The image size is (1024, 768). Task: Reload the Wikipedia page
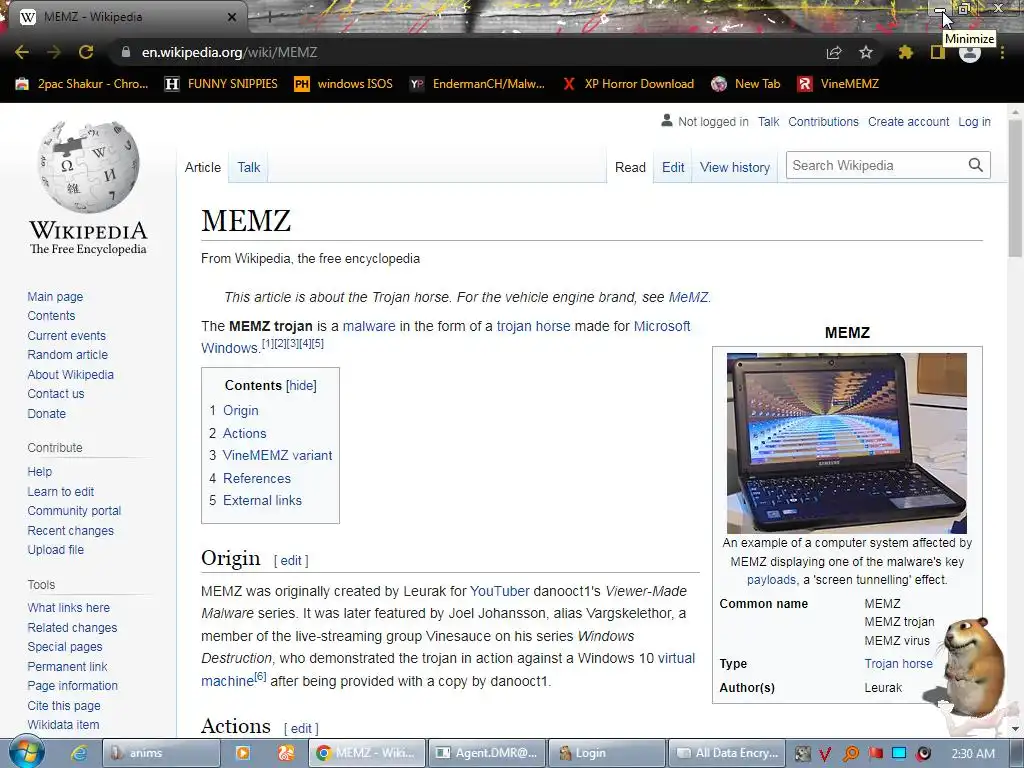point(86,52)
